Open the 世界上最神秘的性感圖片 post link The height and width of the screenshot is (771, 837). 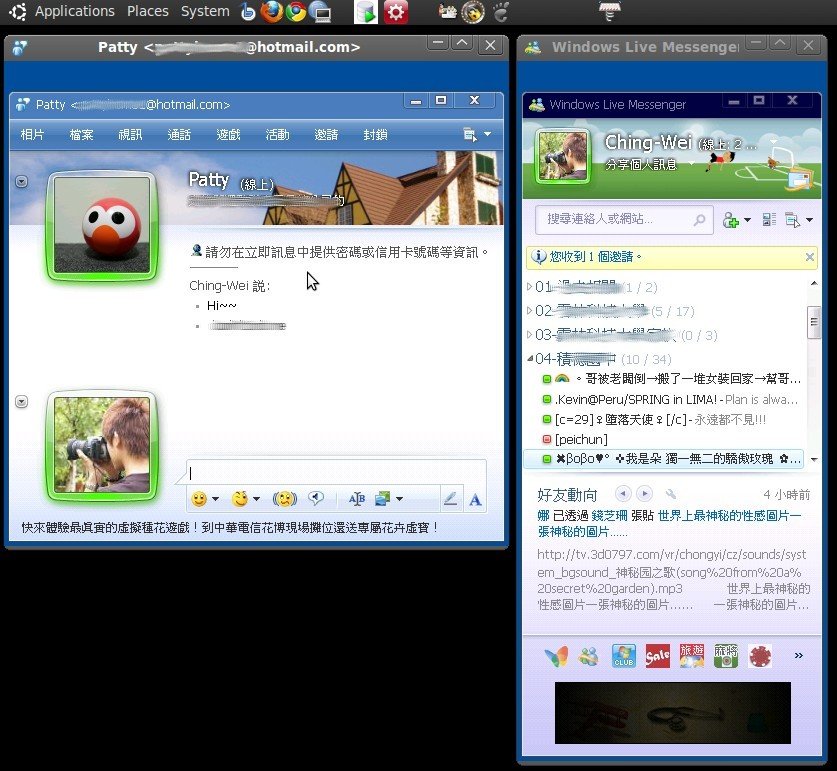tap(669, 523)
